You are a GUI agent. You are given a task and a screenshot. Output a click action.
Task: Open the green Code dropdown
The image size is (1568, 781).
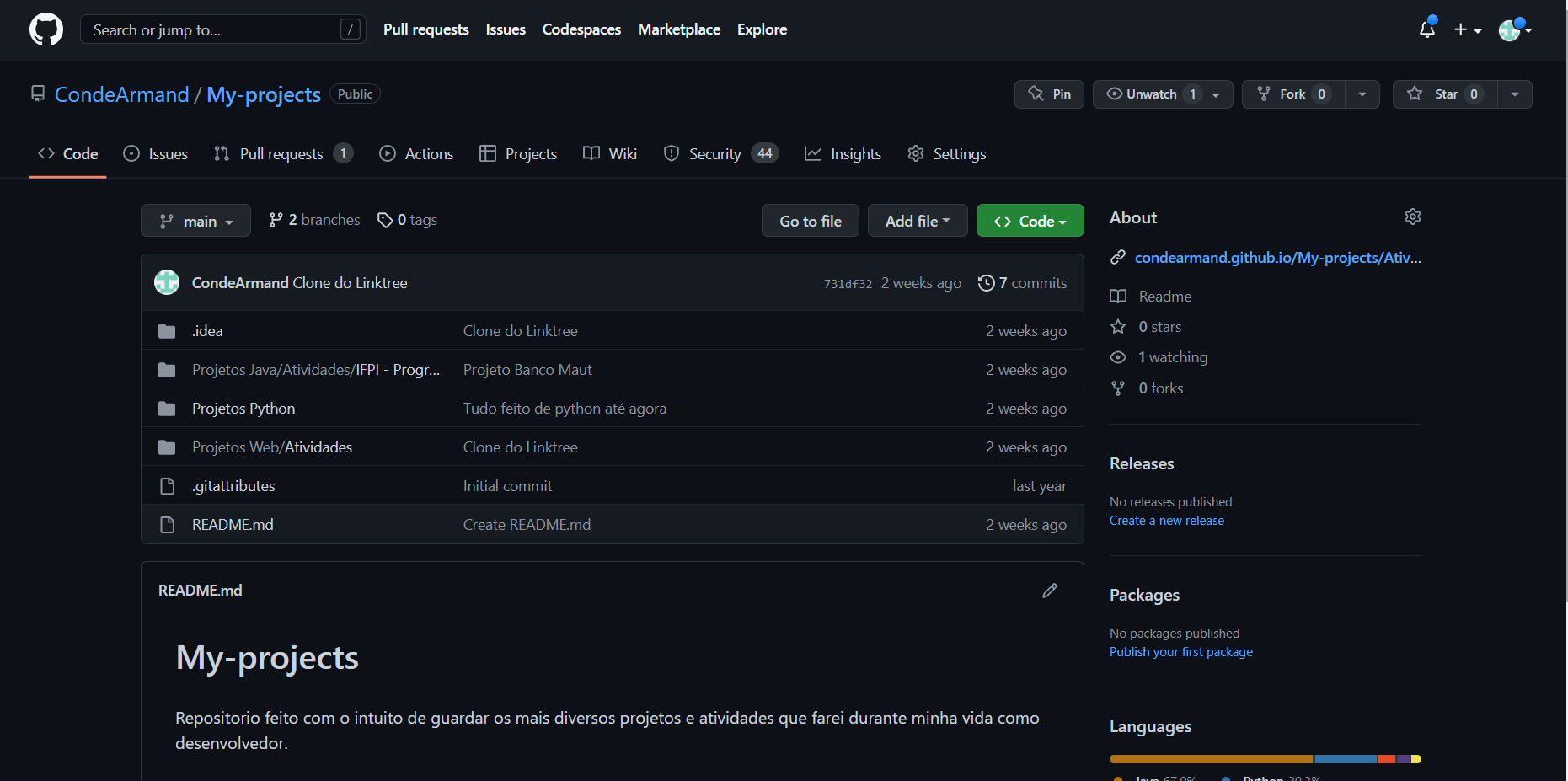[x=1030, y=220]
